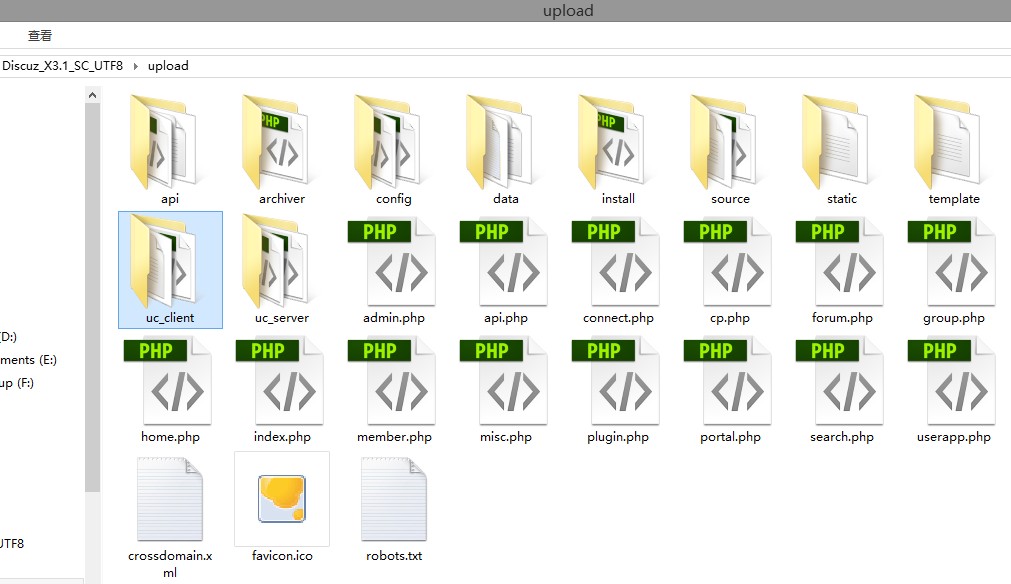Click the upload segment in address bar
This screenshot has width=1011, height=584.
tap(168, 66)
